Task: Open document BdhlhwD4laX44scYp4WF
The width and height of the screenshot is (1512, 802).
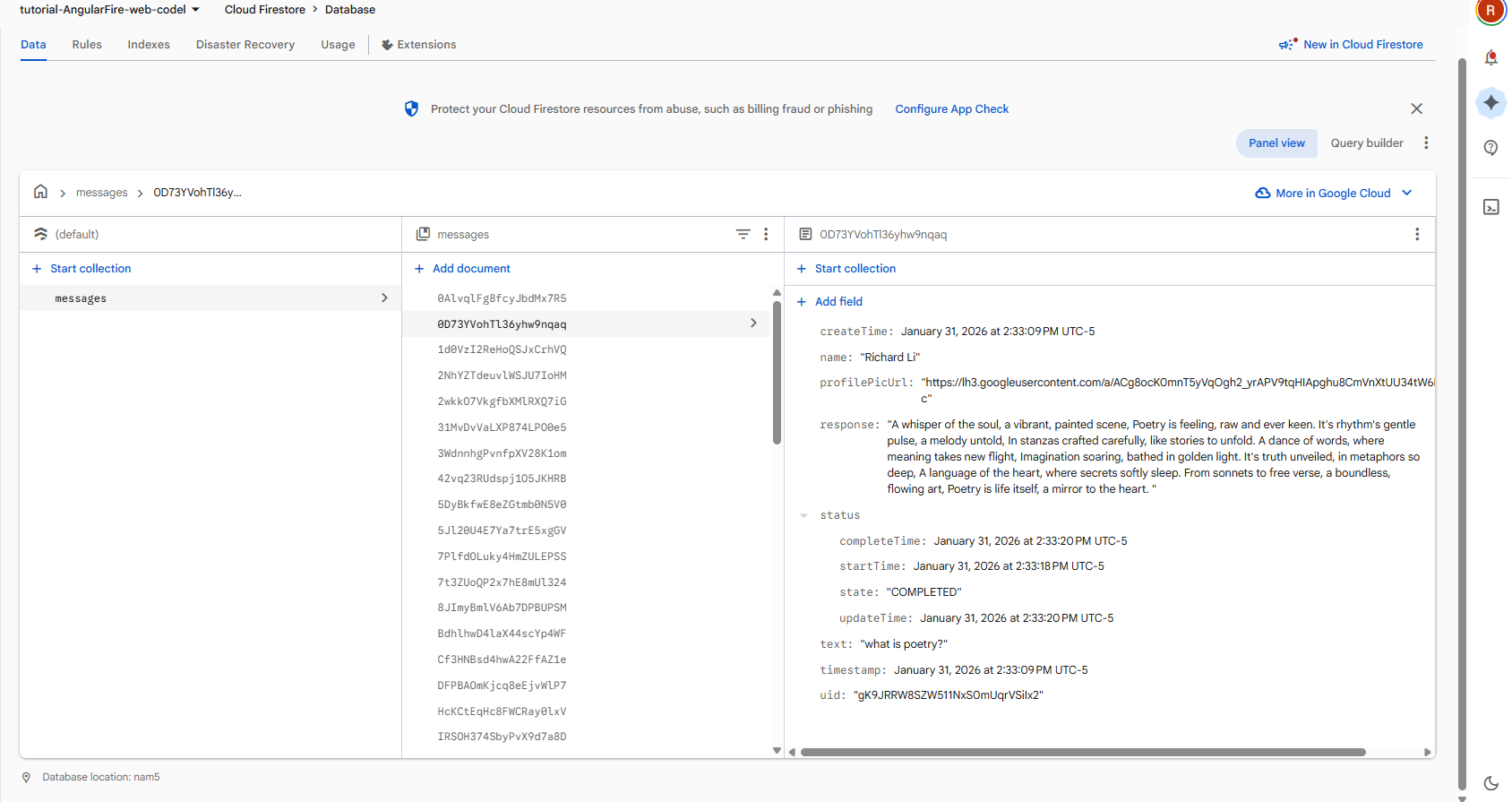Action: pyautogui.click(x=502, y=634)
